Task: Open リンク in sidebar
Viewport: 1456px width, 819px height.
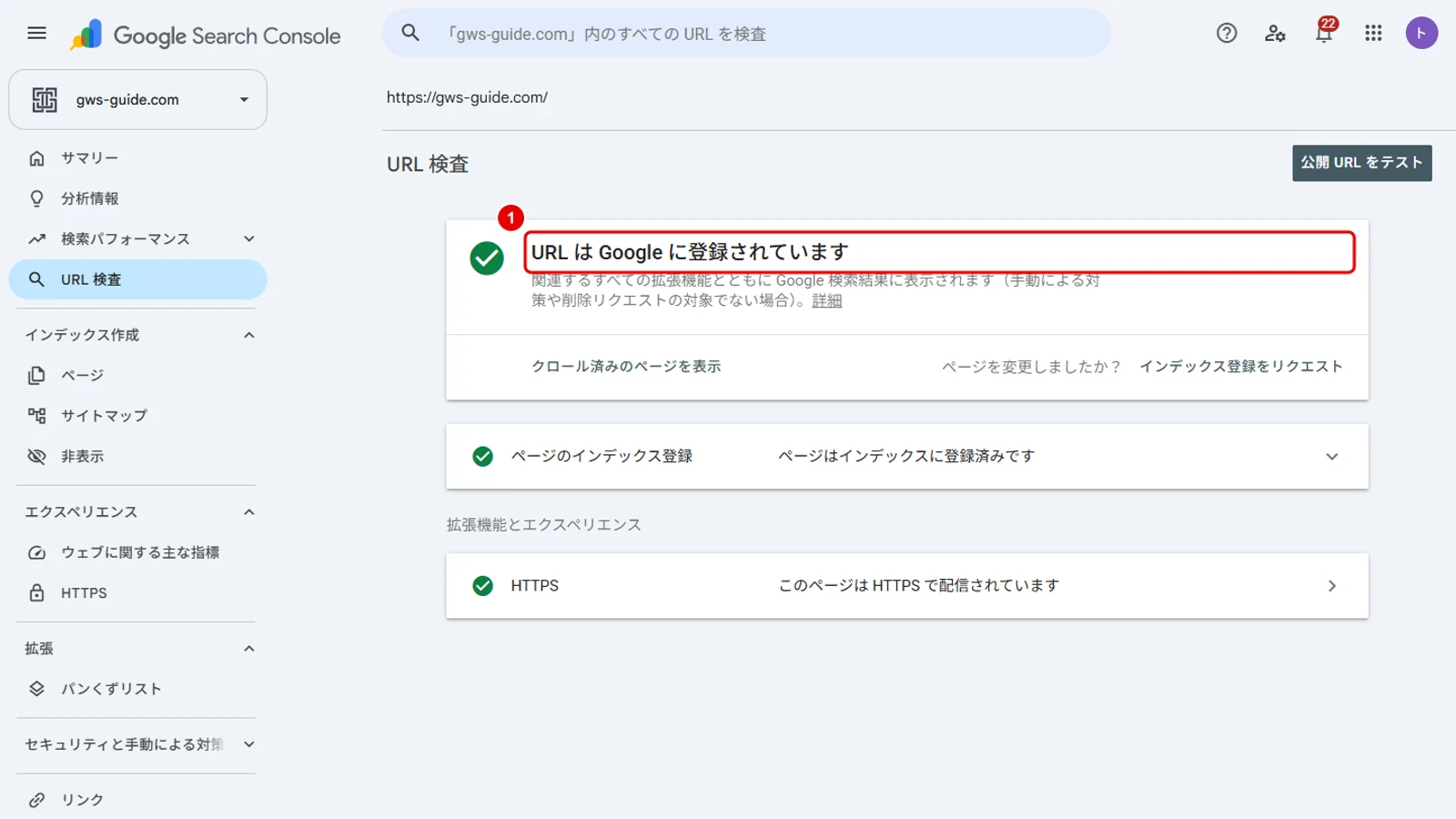Action: pos(137,800)
